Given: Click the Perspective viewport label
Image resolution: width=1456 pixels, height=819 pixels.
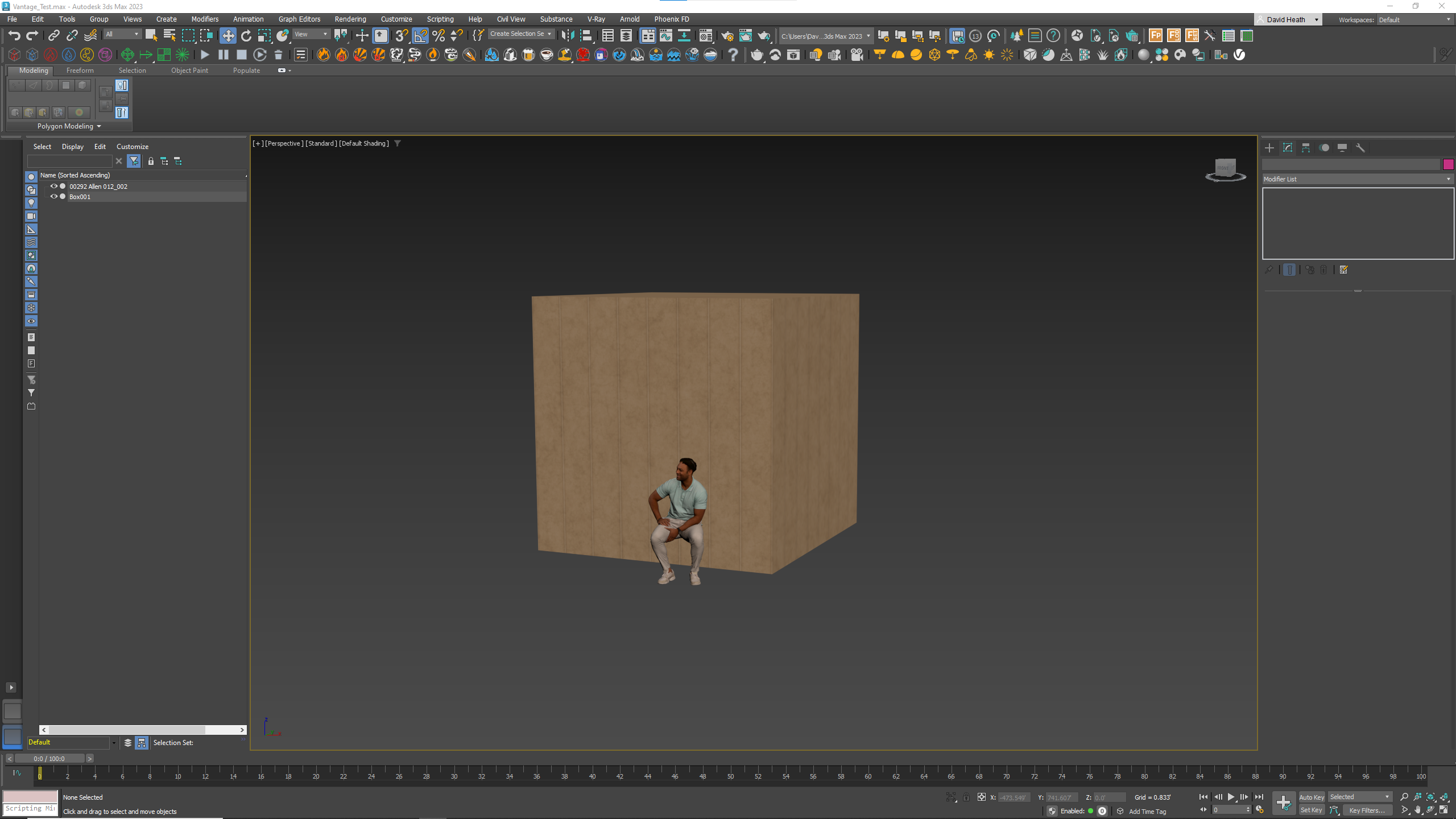Looking at the screenshot, I should 284,143.
